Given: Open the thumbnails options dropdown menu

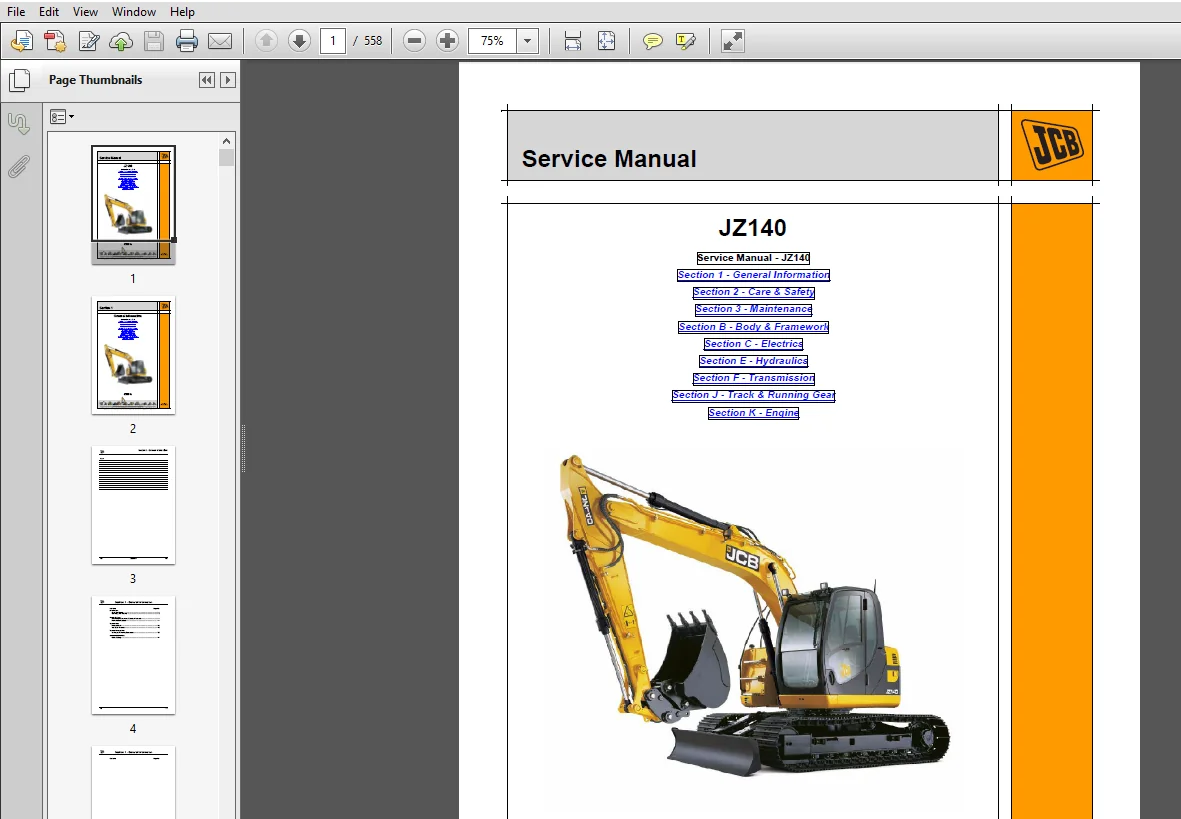Looking at the screenshot, I should coord(62,117).
